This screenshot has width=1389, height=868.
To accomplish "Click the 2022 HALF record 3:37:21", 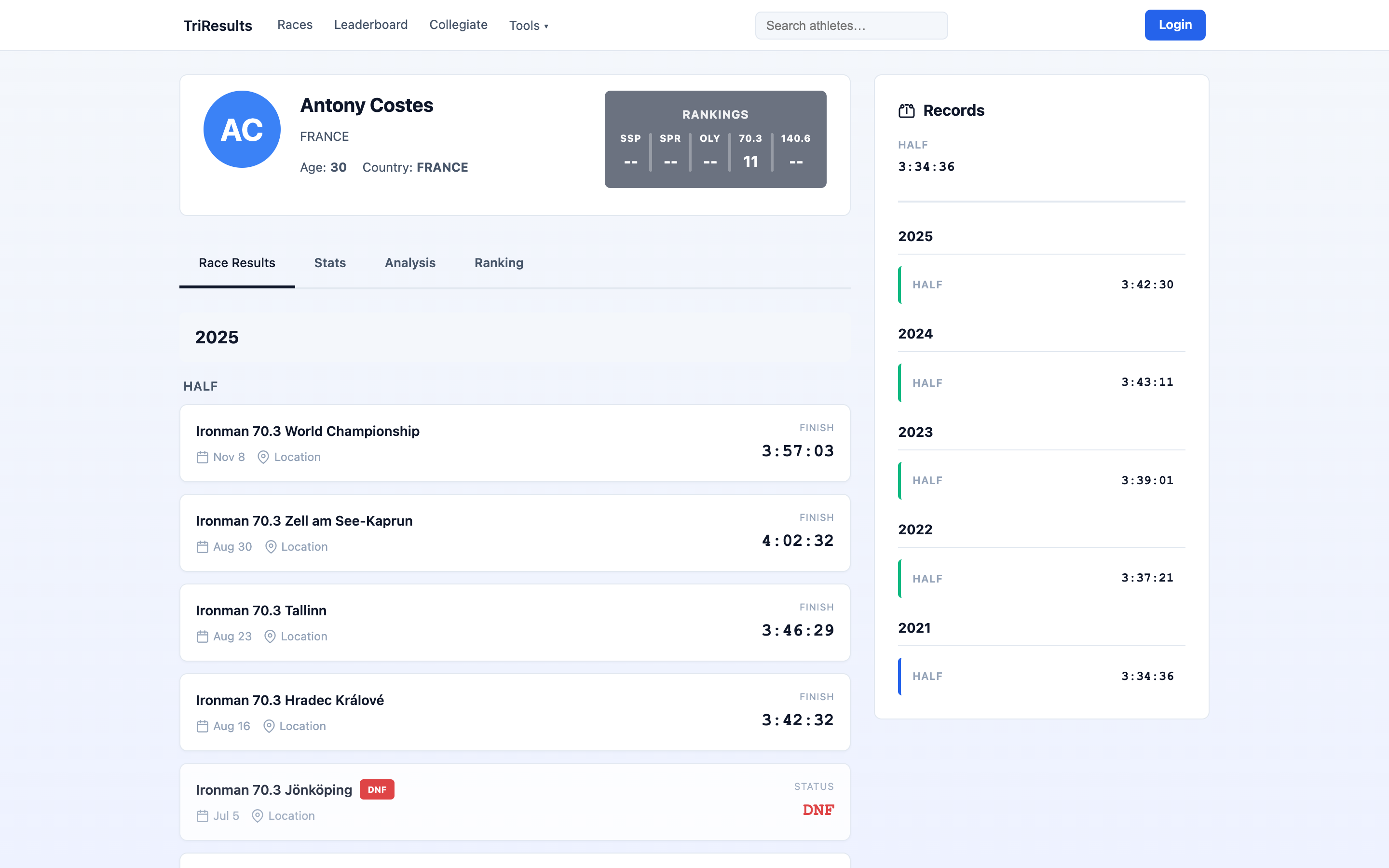I will point(1042,578).
